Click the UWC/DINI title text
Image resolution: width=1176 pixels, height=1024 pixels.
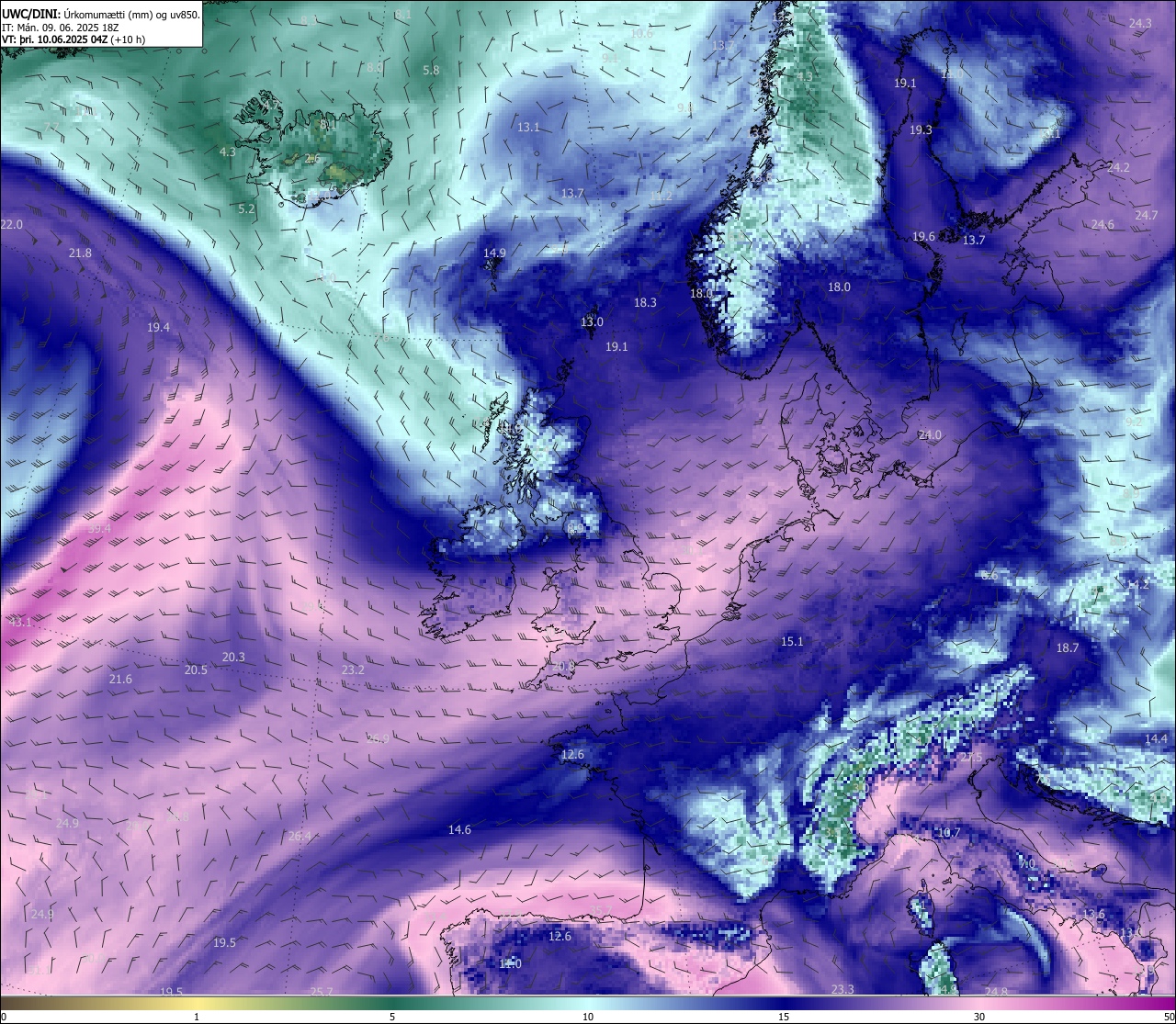[30, 14]
